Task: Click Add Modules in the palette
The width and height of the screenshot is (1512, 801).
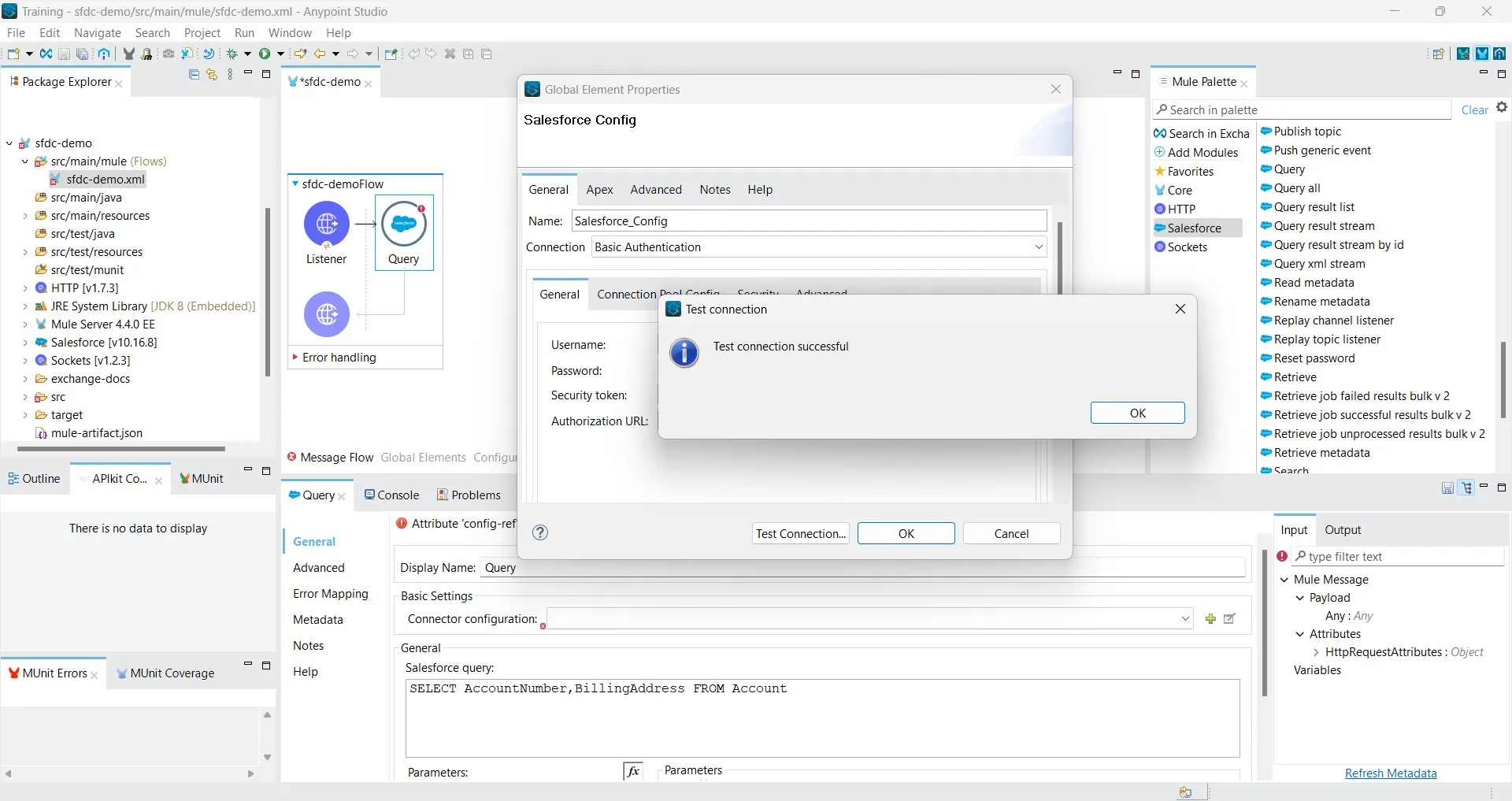Action: (1196, 152)
